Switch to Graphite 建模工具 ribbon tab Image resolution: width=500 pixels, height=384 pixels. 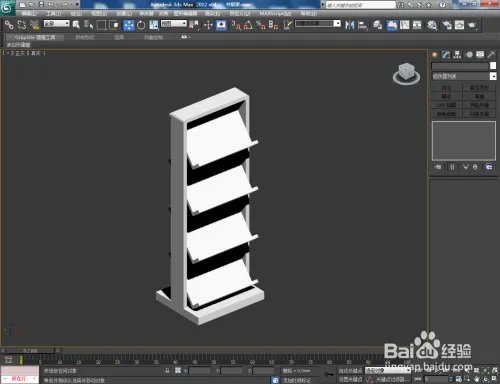pyautogui.click(x=35, y=37)
